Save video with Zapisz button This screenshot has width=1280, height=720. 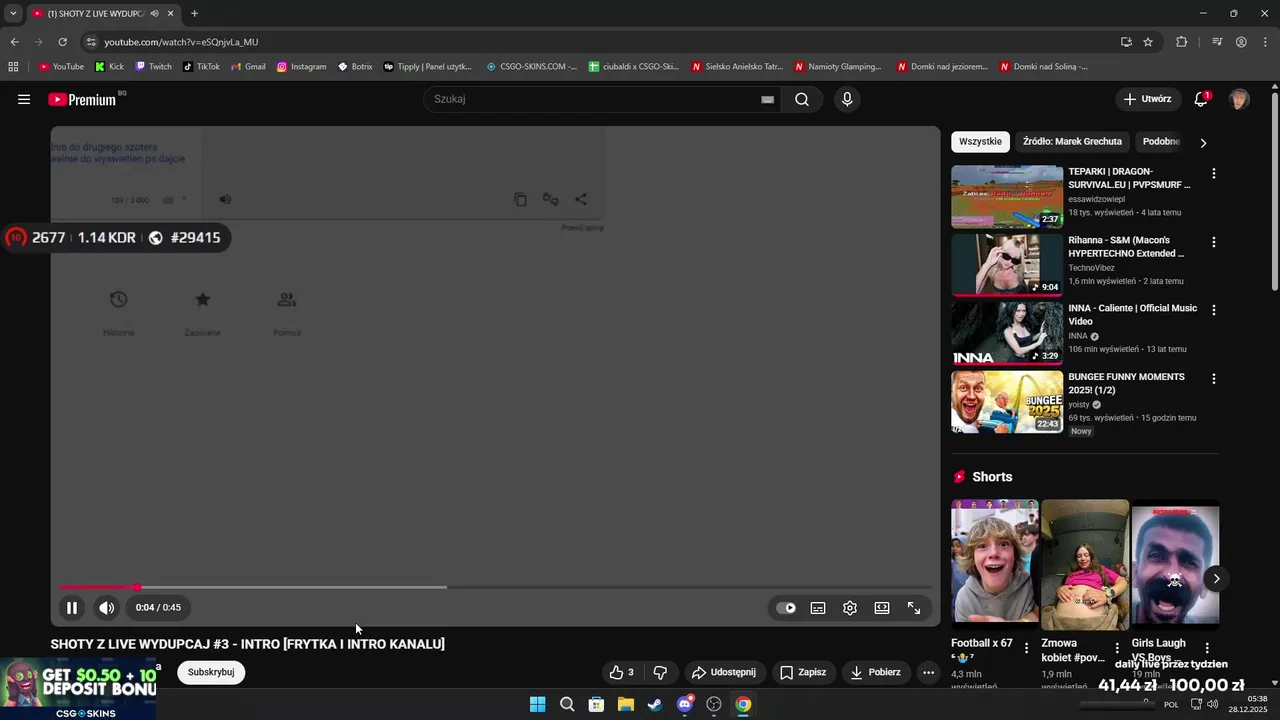pos(804,672)
